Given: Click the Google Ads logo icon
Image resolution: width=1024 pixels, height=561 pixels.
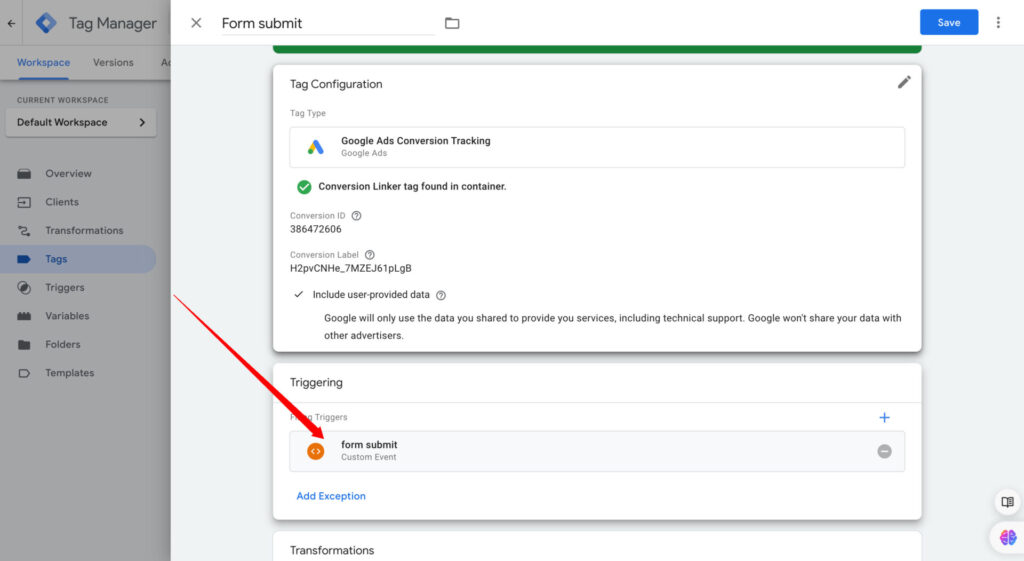Looking at the screenshot, I should pos(315,147).
